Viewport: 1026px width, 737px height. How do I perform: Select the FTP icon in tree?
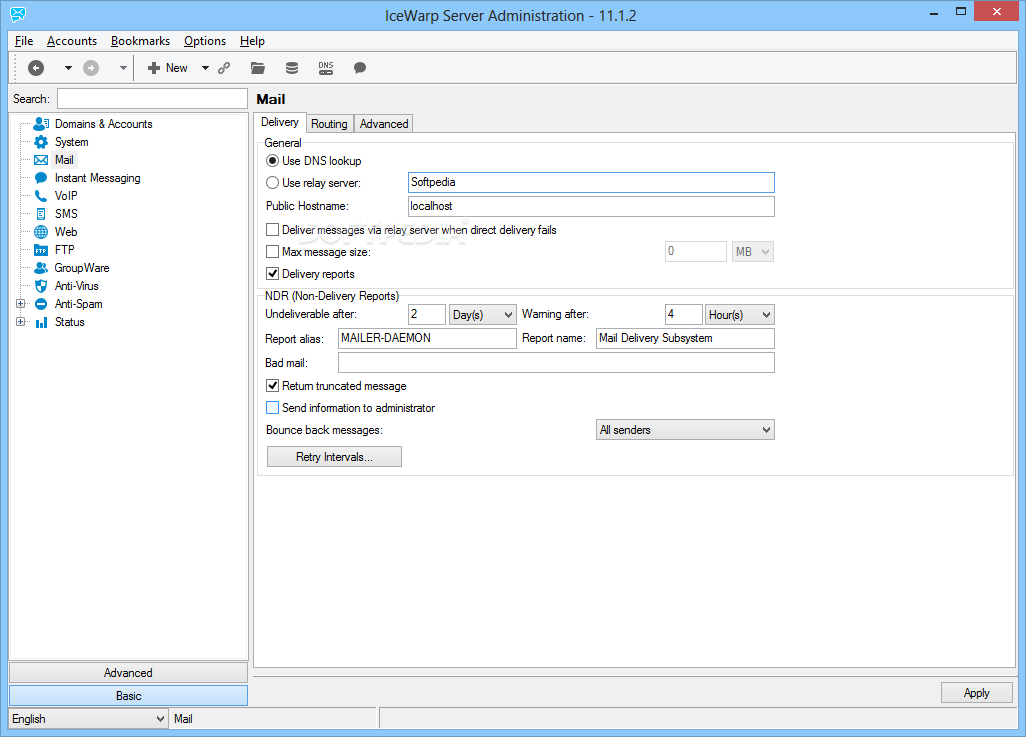41,250
